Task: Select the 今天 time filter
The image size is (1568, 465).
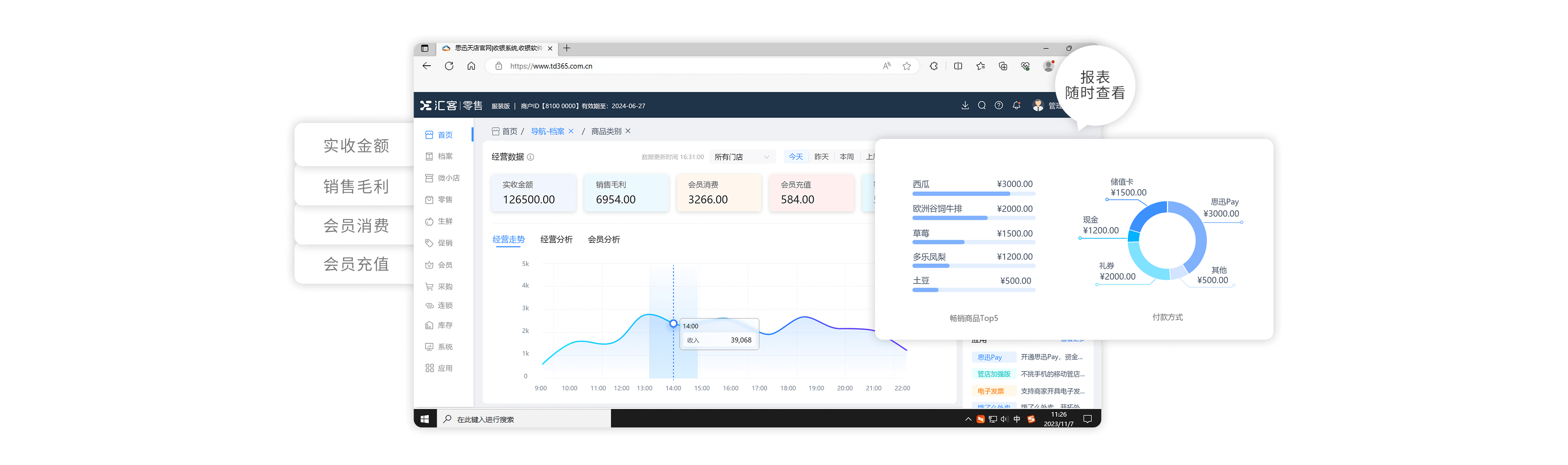Action: pyautogui.click(x=795, y=157)
